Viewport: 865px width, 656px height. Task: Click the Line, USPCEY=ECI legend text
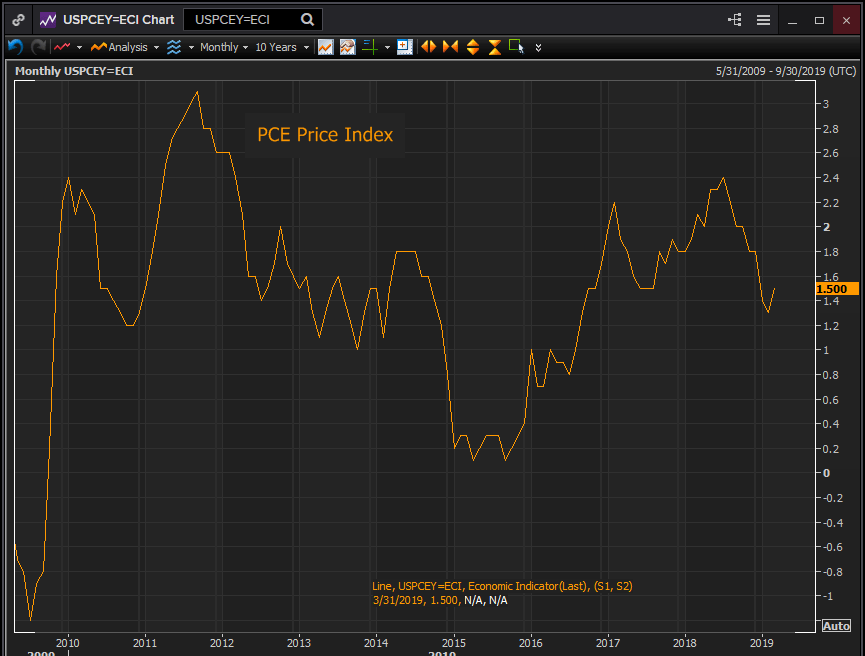[x=502, y=586]
